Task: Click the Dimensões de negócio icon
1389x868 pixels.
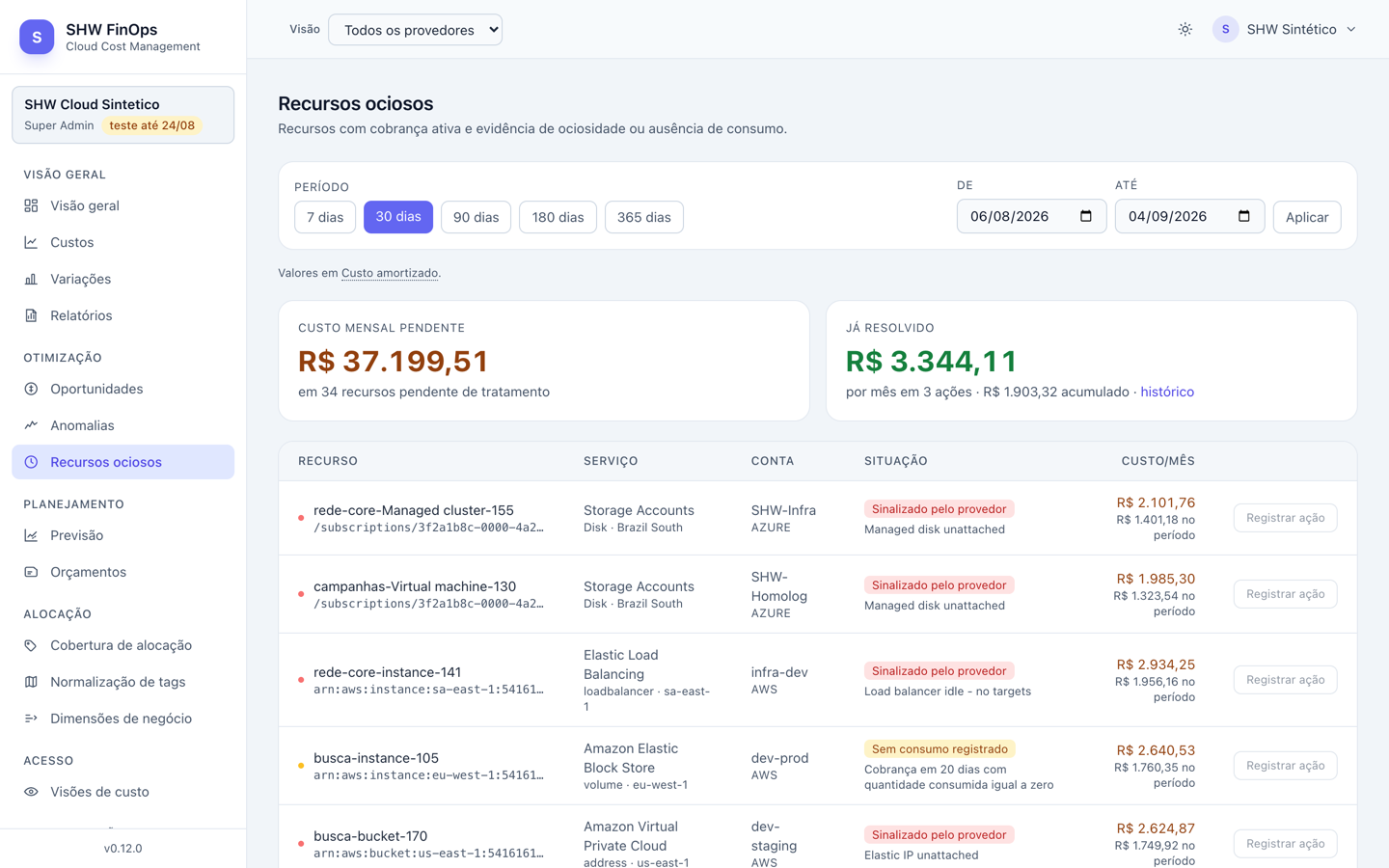Action: point(31,719)
